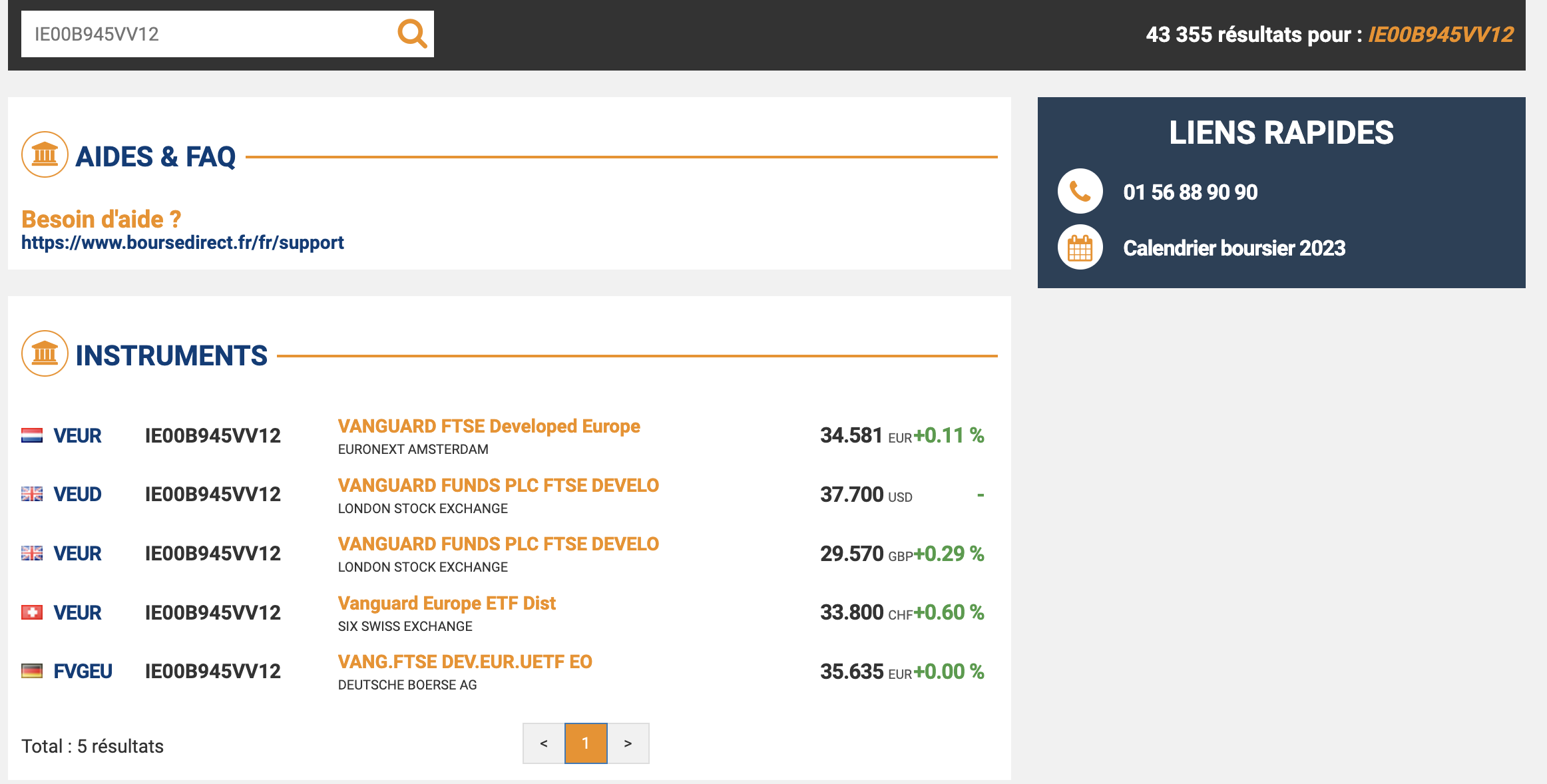Open the boursedirect.fr support link
1547x784 pixels.
pos(182,242)
